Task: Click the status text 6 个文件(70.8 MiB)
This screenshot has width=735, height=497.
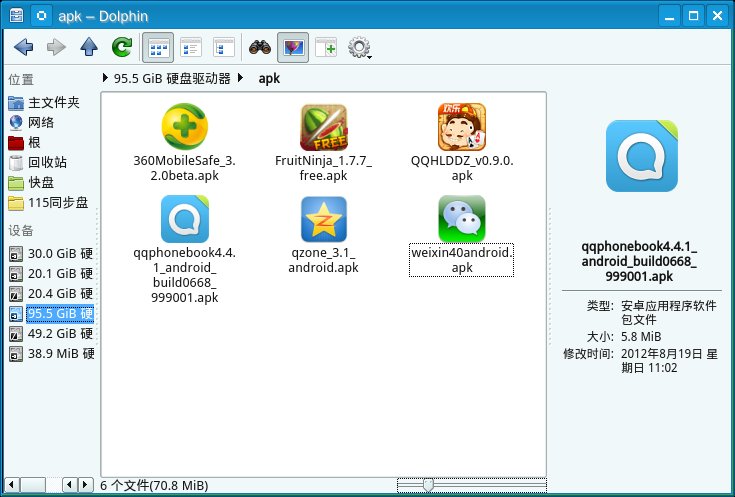Action: coord(154,485)
